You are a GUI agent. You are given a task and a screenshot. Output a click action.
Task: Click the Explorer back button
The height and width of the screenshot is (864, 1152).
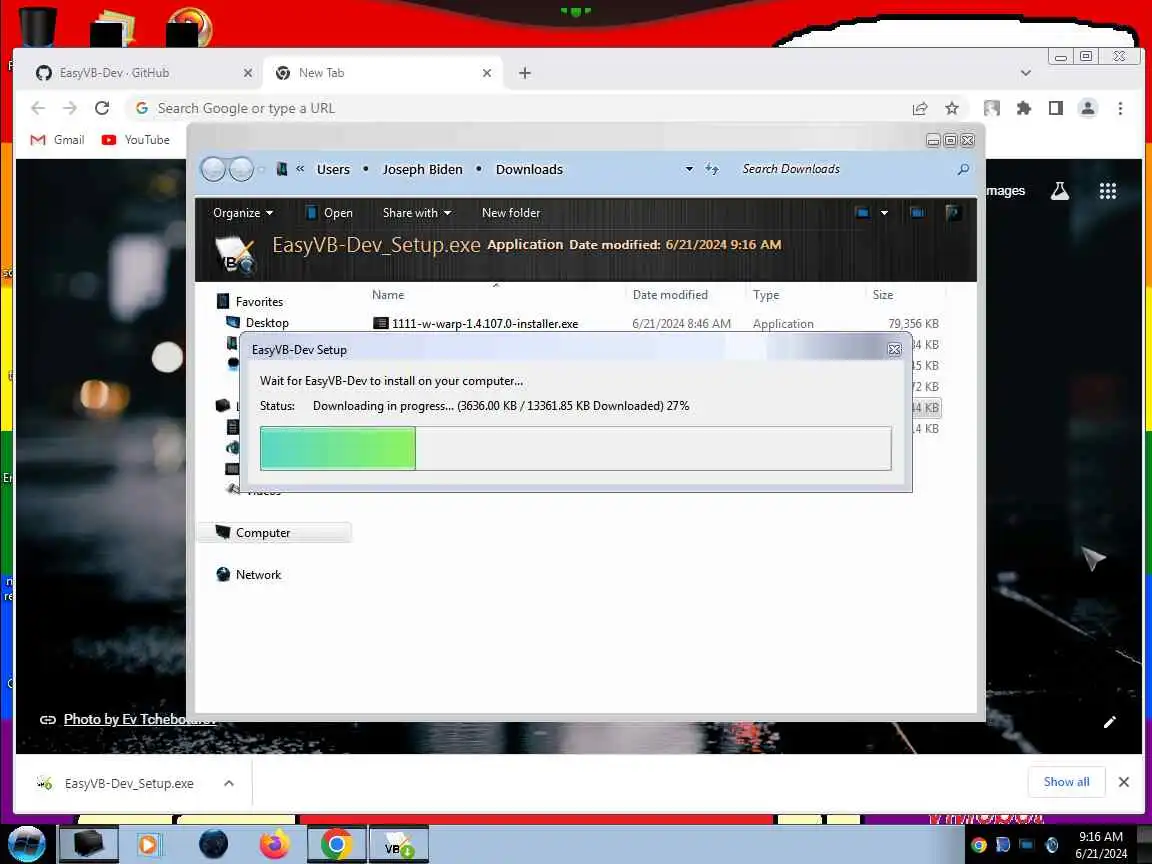point(213,169)
